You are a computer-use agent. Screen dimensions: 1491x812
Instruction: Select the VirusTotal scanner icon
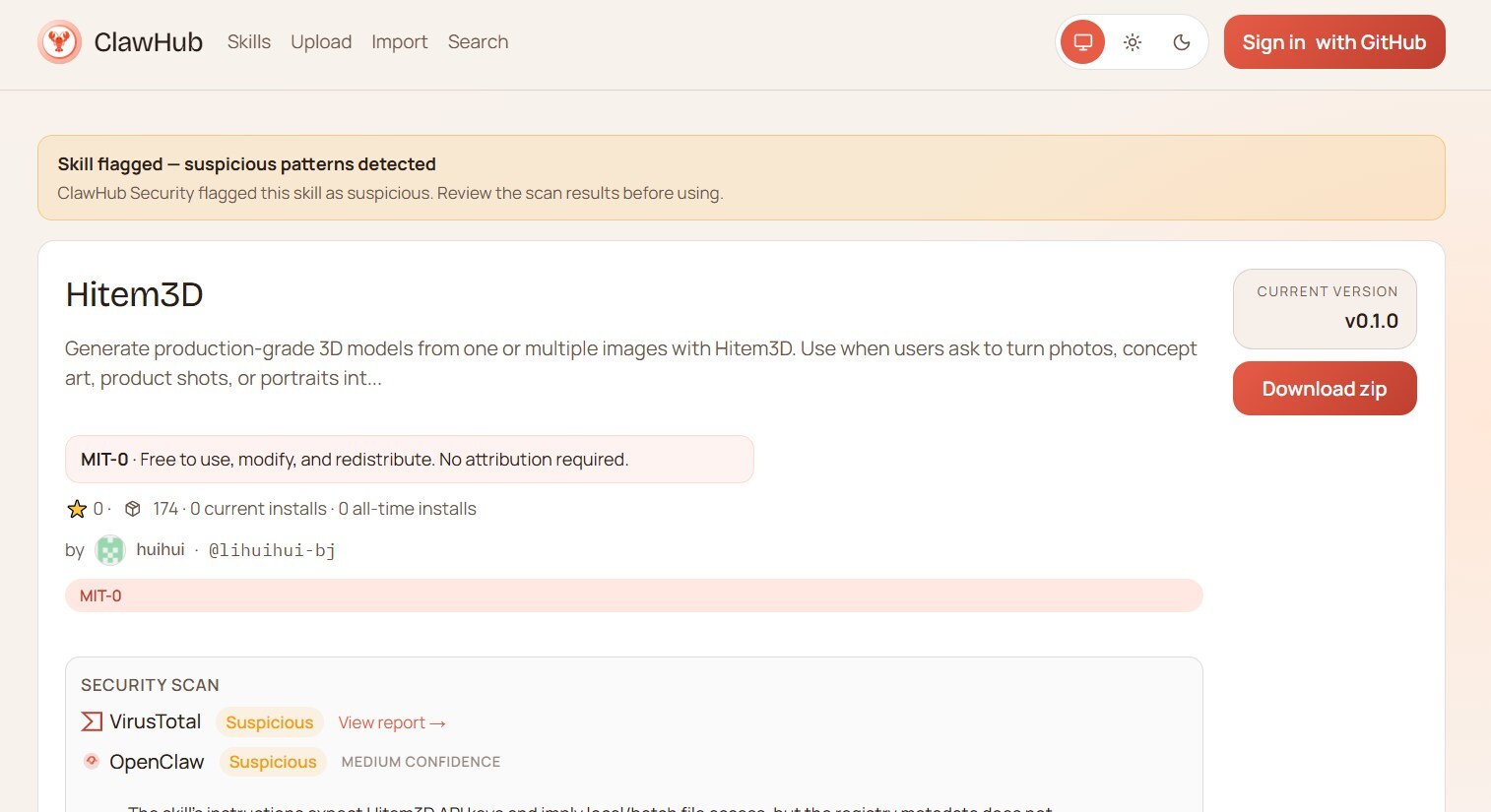click(x=91, y=721)
